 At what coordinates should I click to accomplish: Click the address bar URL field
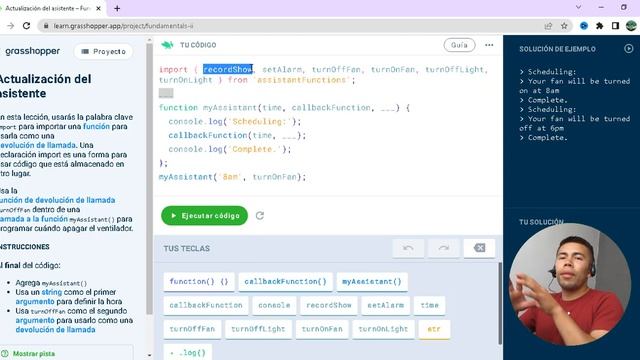294,26
